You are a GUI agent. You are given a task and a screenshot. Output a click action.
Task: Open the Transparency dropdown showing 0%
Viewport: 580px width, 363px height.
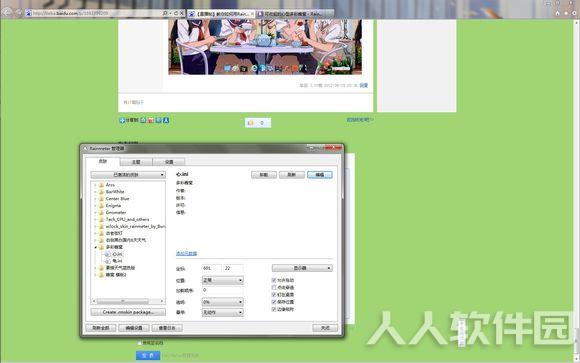pyautogui.click(x=222, y=302)
